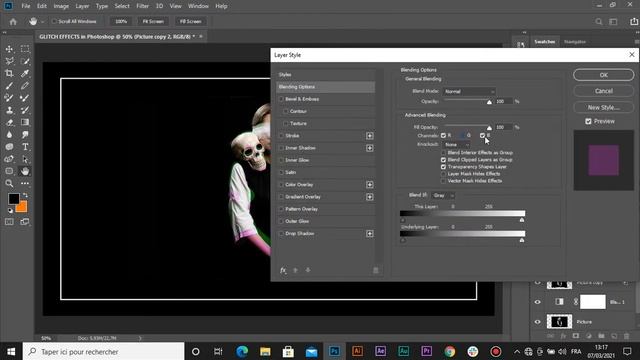Go to the Photoshop Home screen icon
The width and height of the screenshot is (640, 360).
(x=13, y=22)
